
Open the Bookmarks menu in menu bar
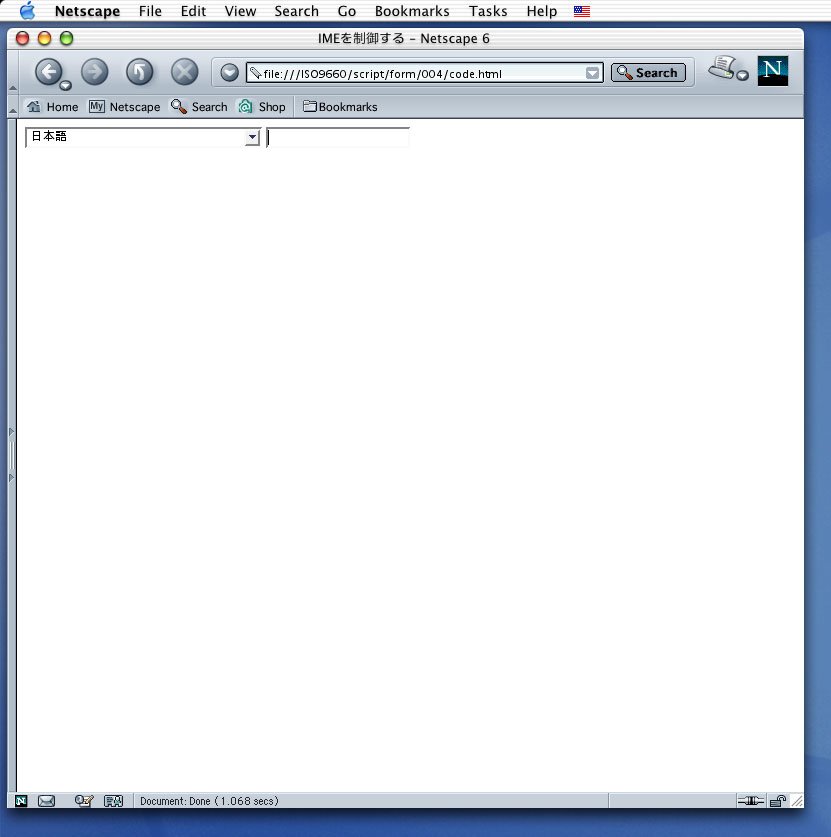tap(412, 11)
